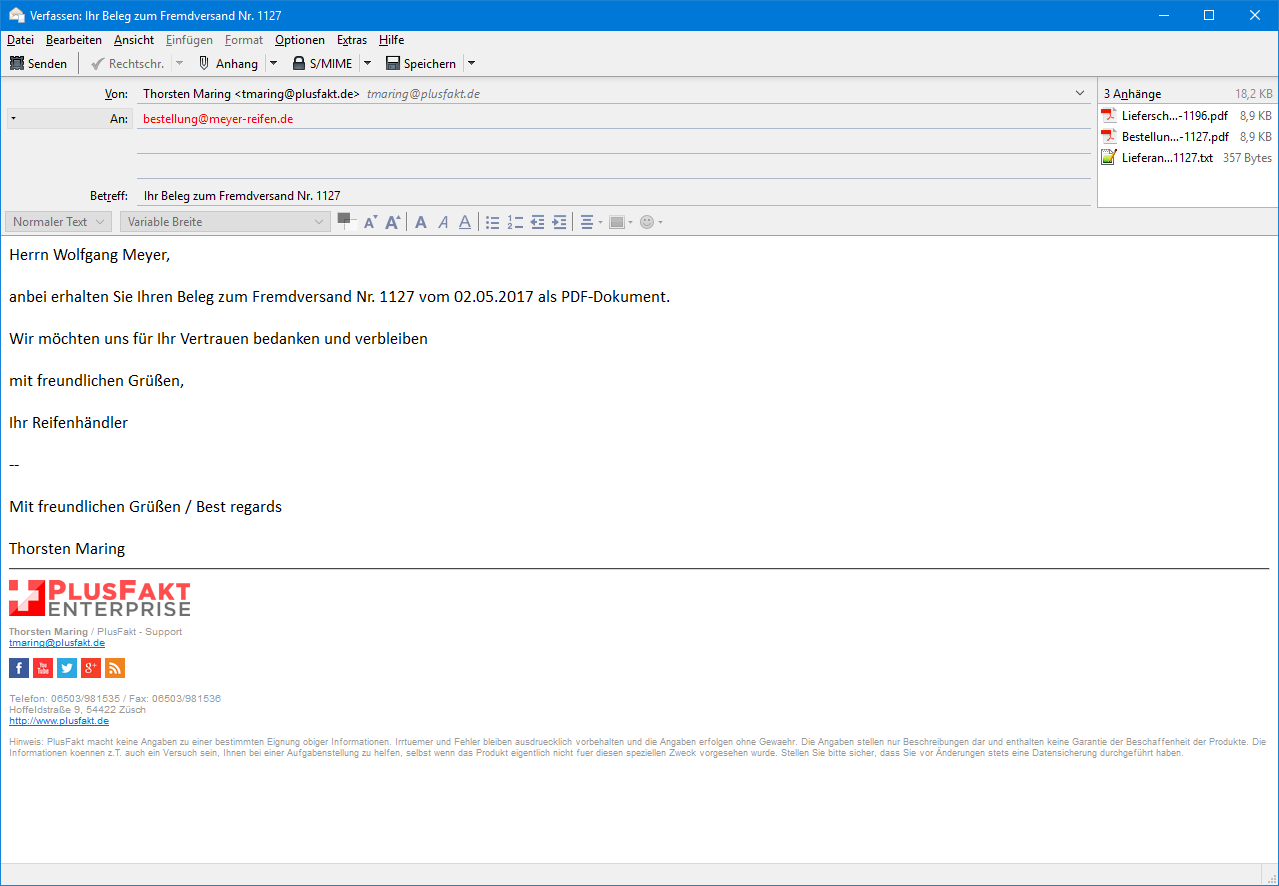Pick text color from the color swatch

pyautogui.click(x=345, y=220)
